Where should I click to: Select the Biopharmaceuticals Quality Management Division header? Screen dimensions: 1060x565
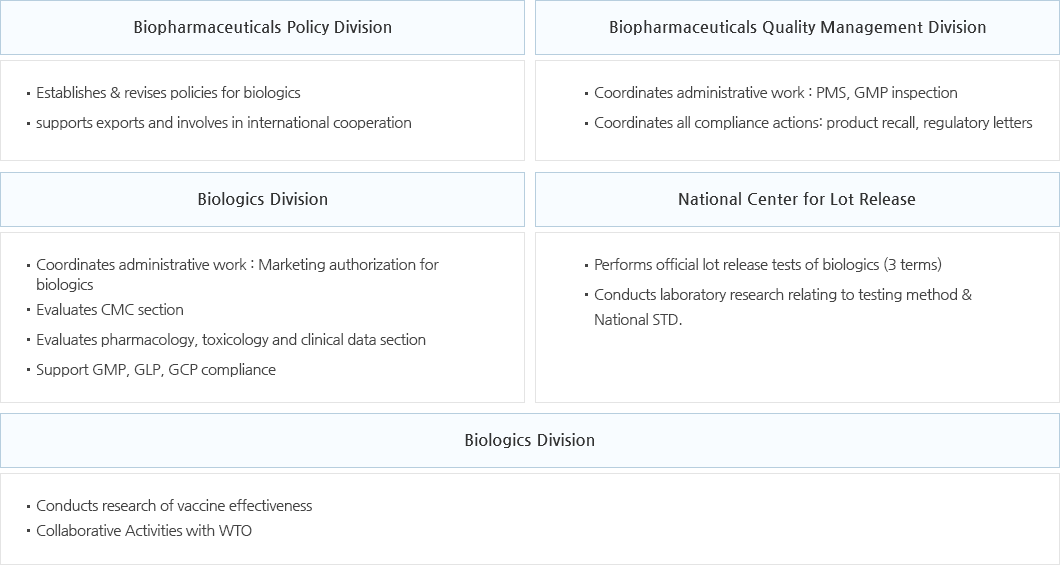click(x=797, y=27)
